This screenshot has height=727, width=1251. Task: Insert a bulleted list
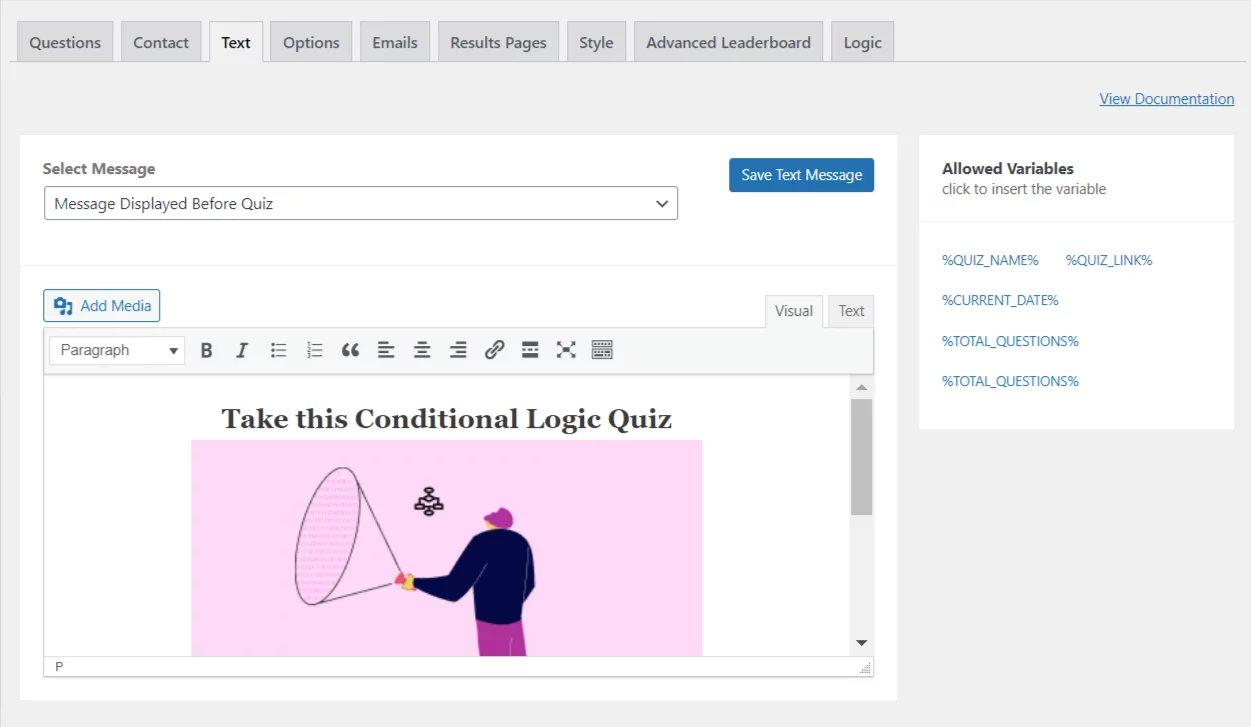(279, 350)
